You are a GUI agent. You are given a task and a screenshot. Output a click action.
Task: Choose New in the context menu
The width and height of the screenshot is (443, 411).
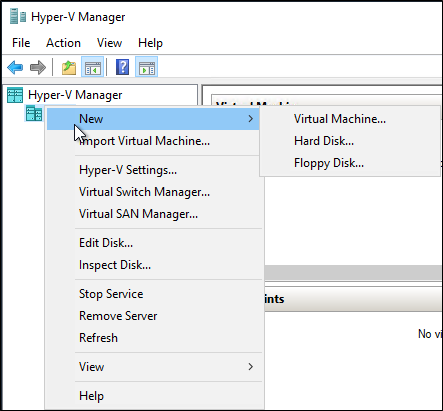tap(153, 119)
